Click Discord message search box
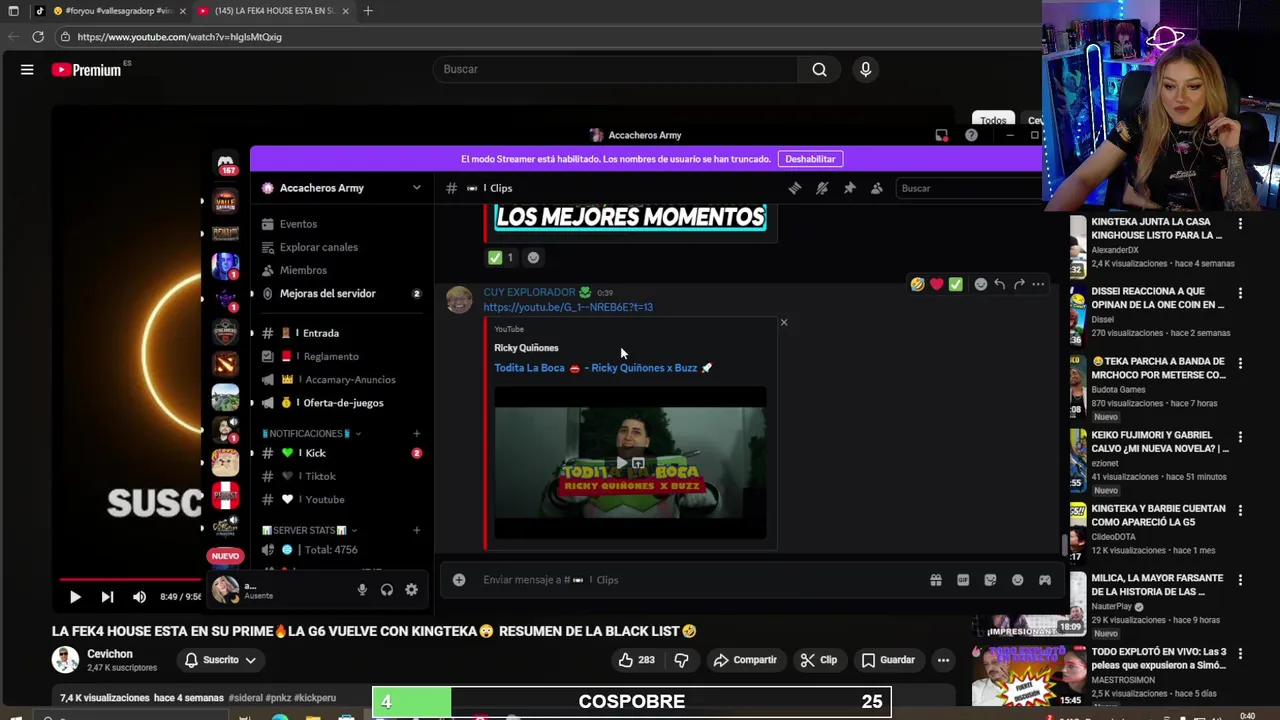The image size is (1280, 720). pyautogui.click(x=968, y=188)
